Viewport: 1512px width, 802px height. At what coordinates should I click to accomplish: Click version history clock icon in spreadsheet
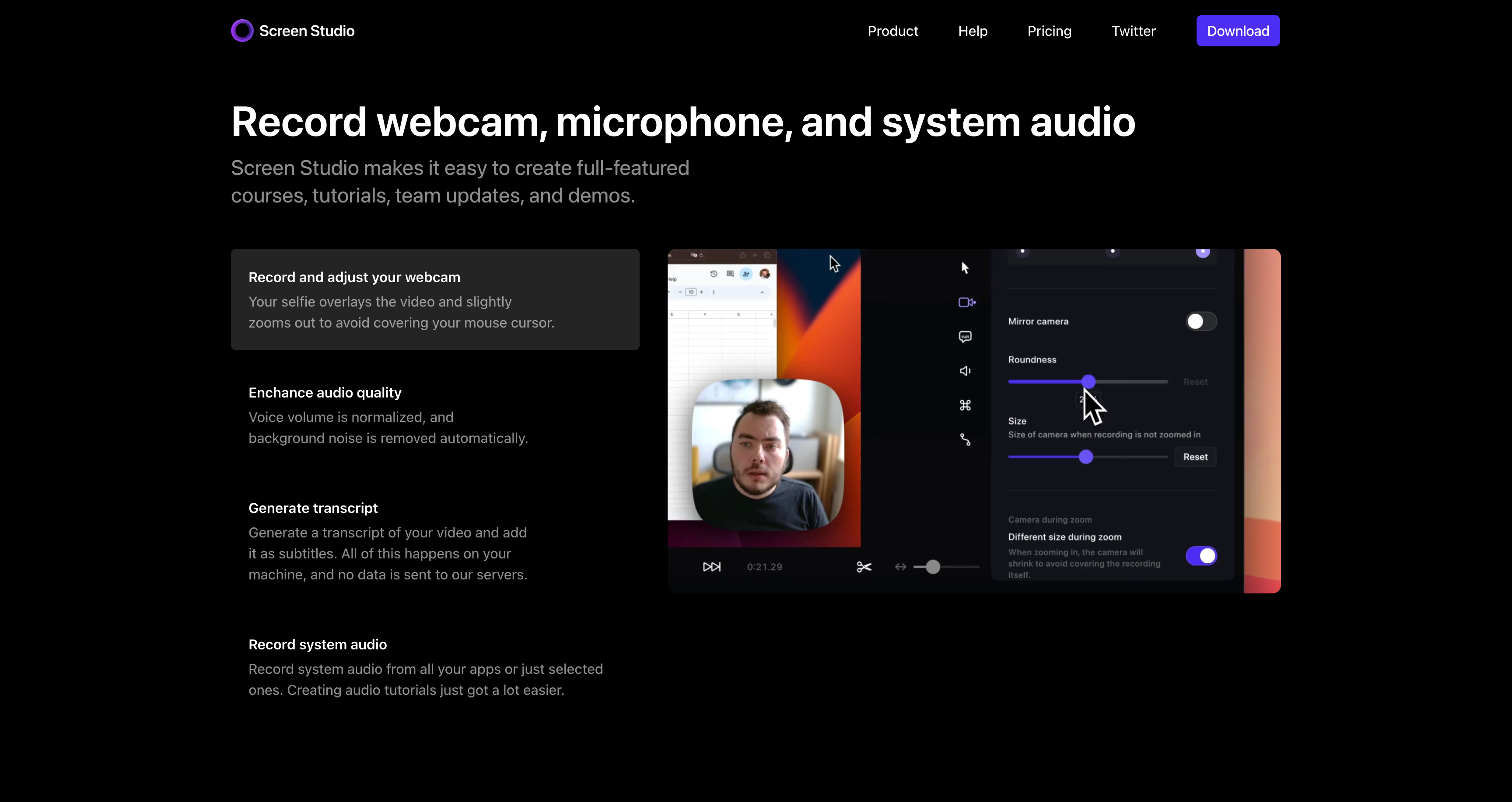click(x=714, y=274)
